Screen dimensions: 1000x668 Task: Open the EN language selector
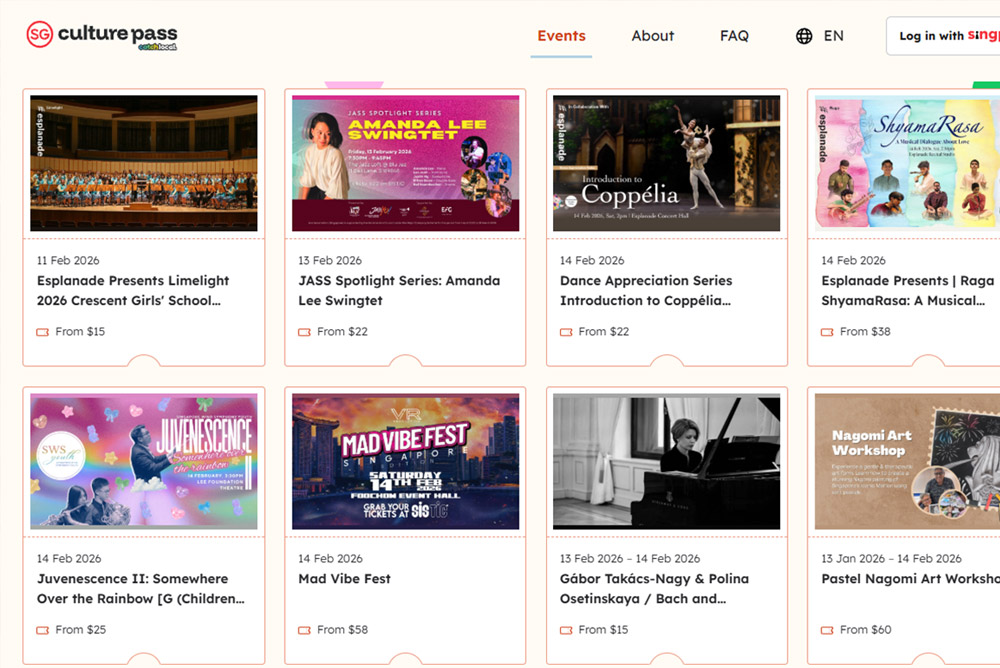click(x=833, y=36)
